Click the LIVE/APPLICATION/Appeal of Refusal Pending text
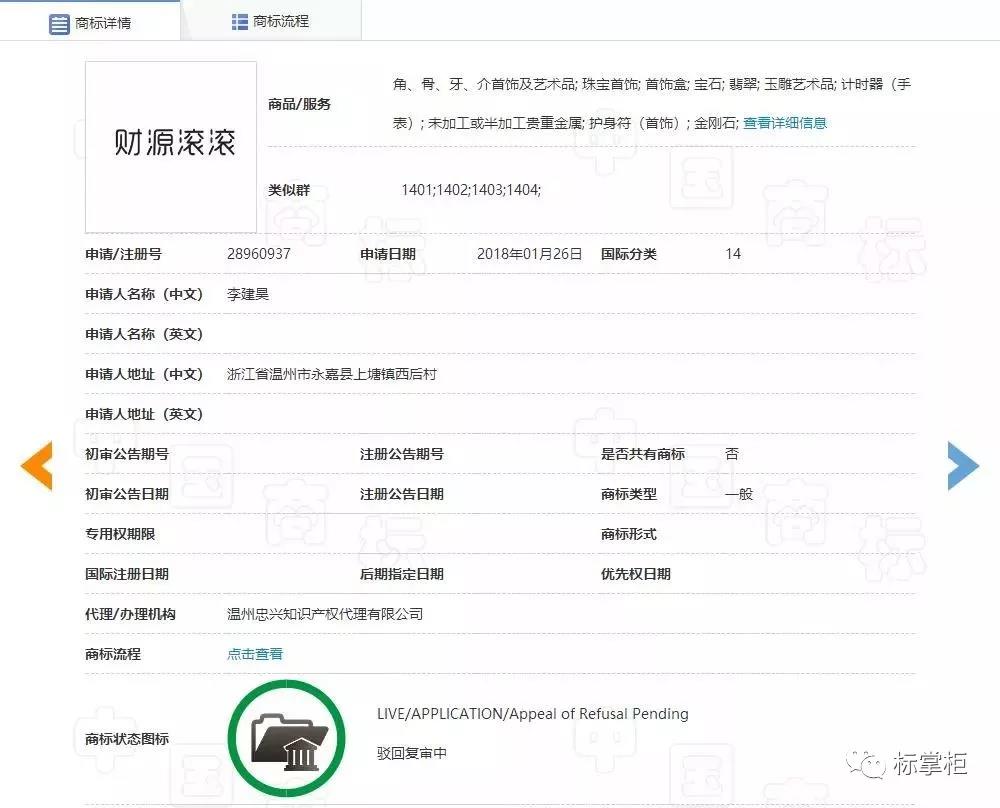Viewport: 1000px width, 808px height. coord(533,714)
